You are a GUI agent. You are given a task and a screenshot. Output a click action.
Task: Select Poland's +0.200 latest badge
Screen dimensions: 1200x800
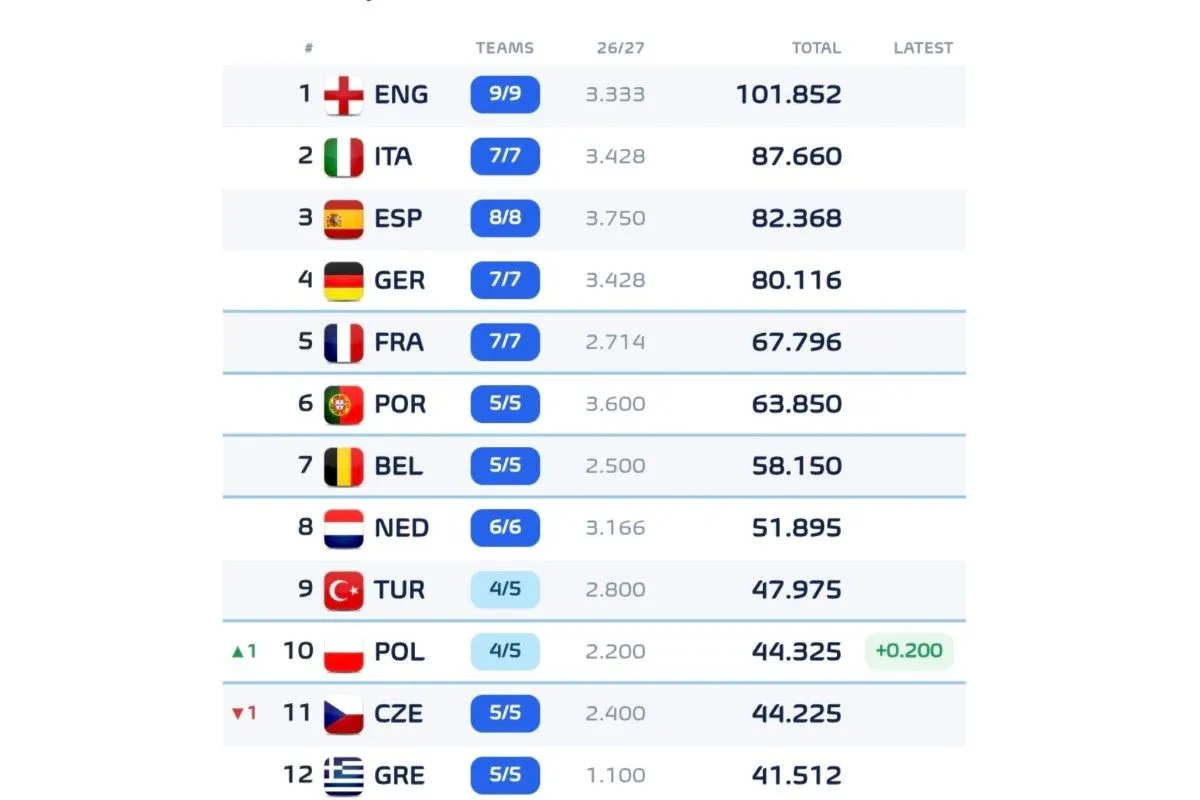909,651
